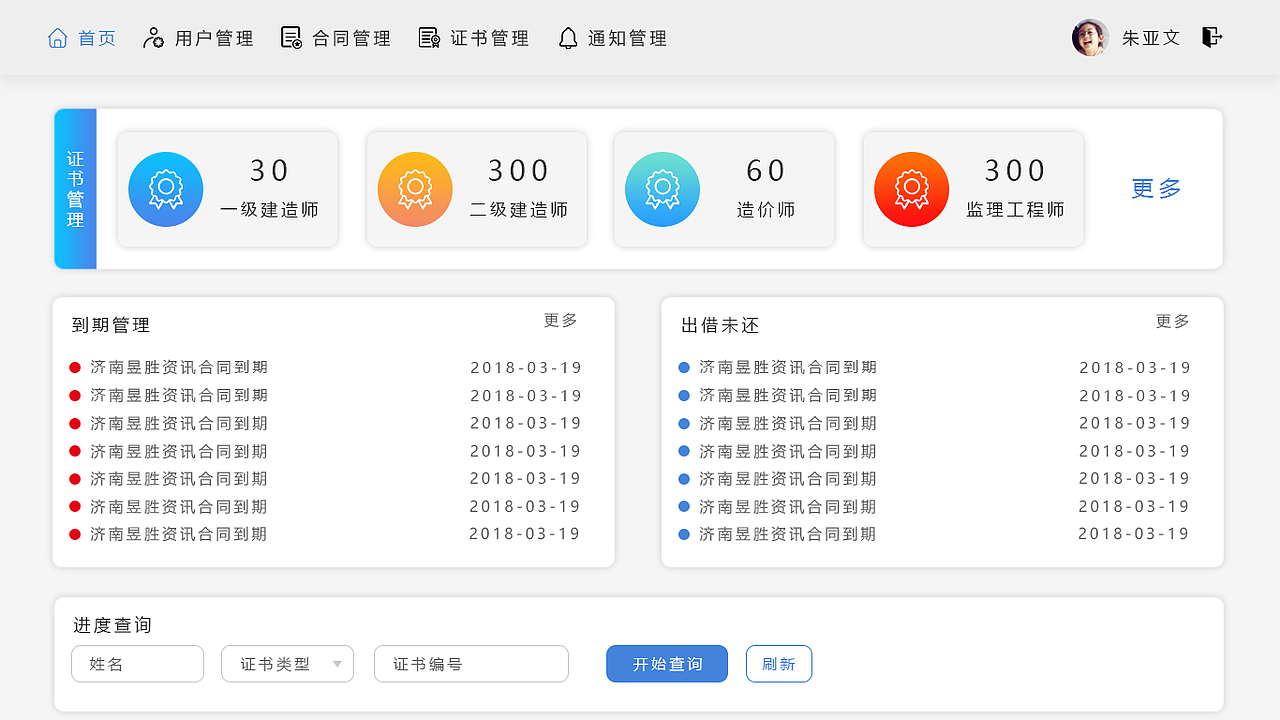The width and height of the screenshot is (1280, 720).
Task: Click 更多 on the 出借未还 panel
Action: (1170, 321)
